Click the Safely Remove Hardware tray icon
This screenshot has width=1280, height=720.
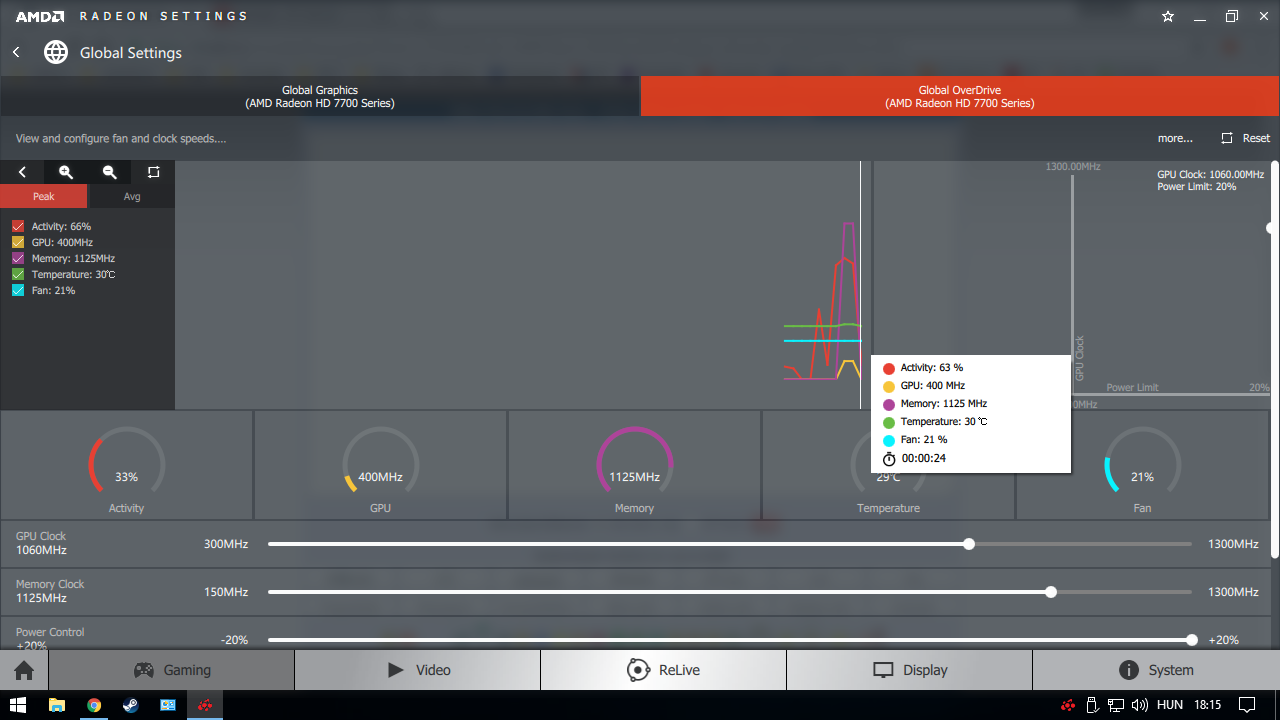click(1093, 705)
